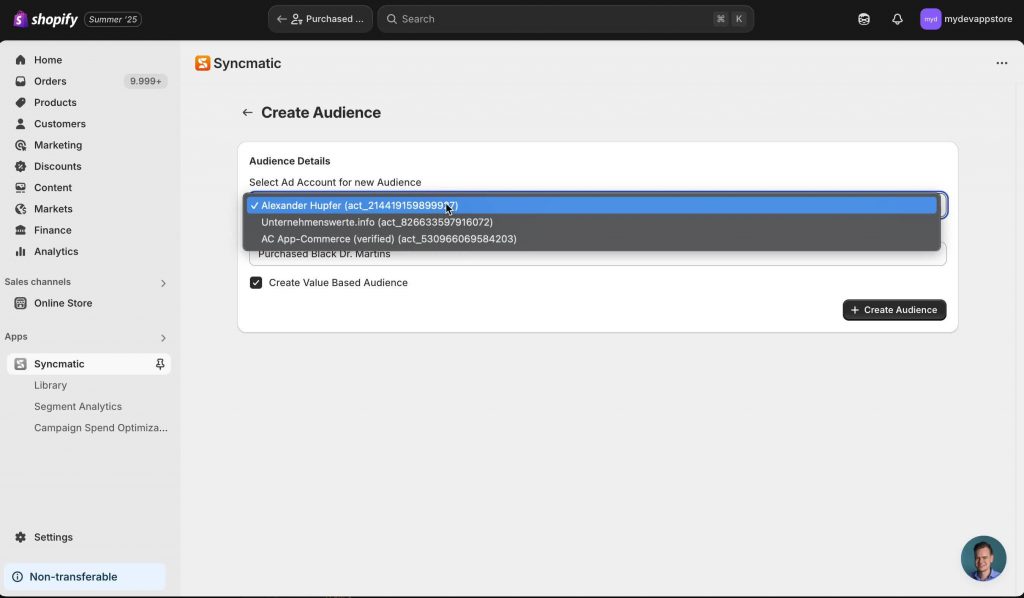Click the myd purple avatar
Viewport: 1024px width, 598px height.
point(931,19)
